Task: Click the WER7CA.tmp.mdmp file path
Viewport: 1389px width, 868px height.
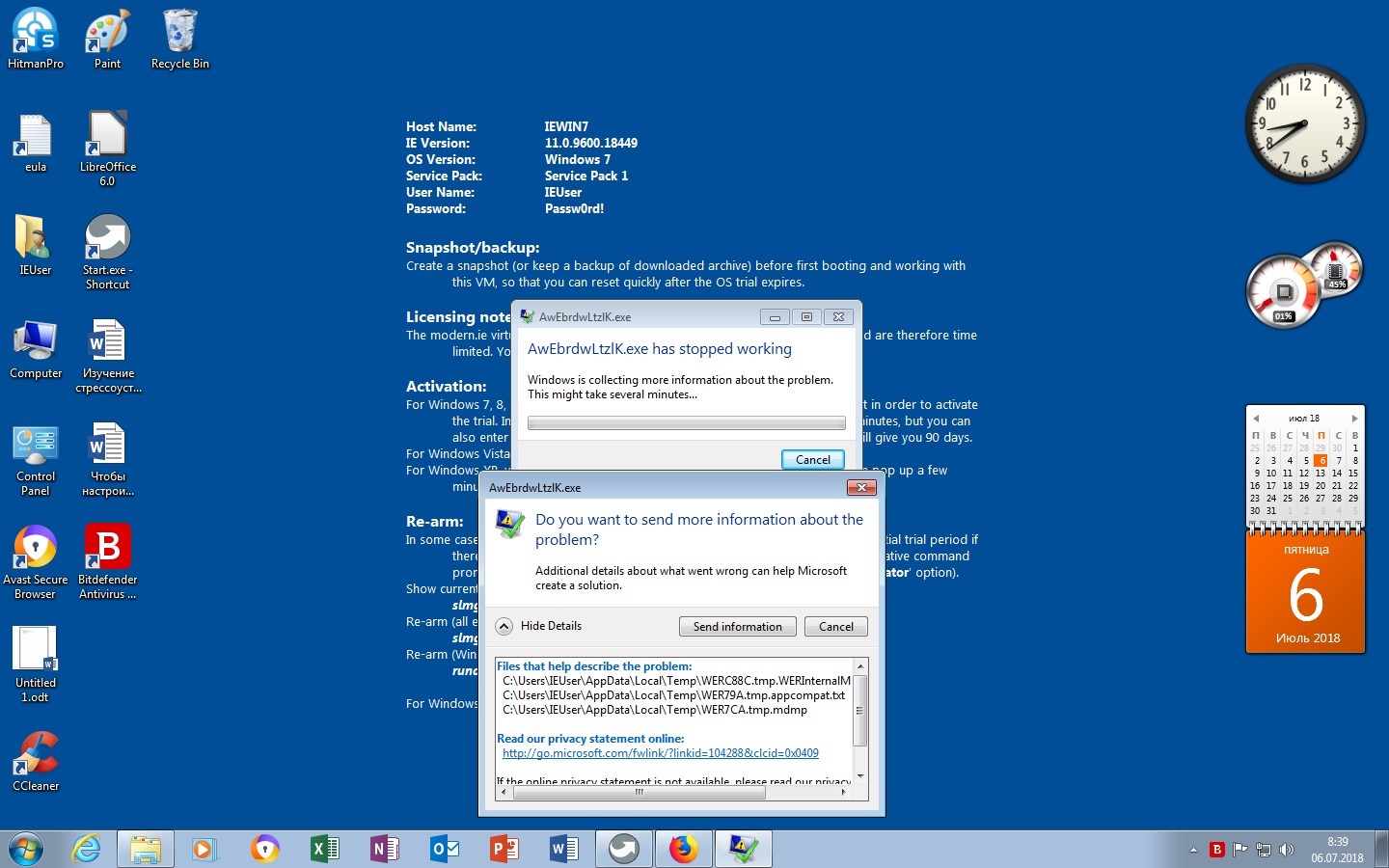Action: pos(655,710)
